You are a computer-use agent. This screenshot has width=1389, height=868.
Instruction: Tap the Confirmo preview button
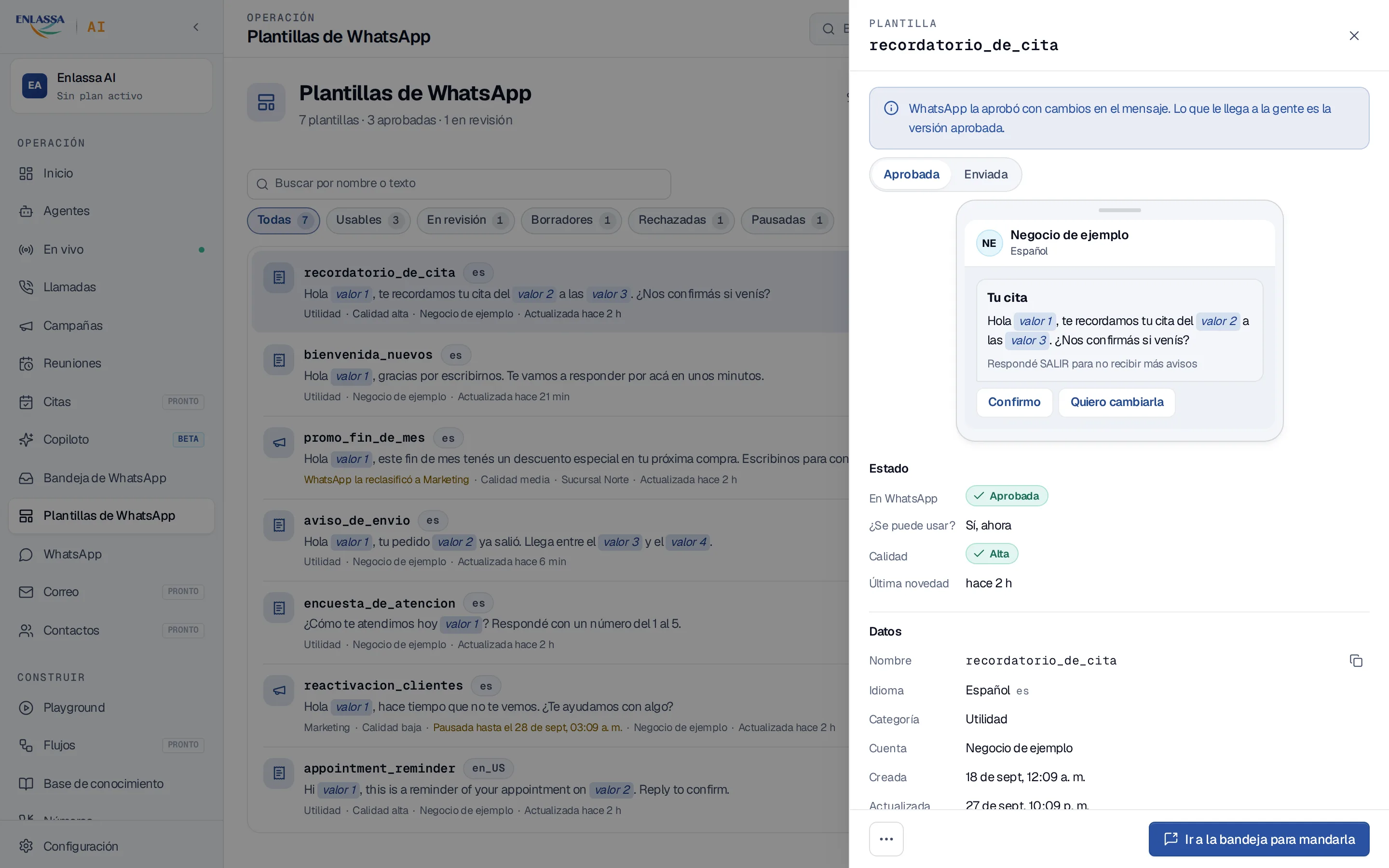tap(1014, 402)
